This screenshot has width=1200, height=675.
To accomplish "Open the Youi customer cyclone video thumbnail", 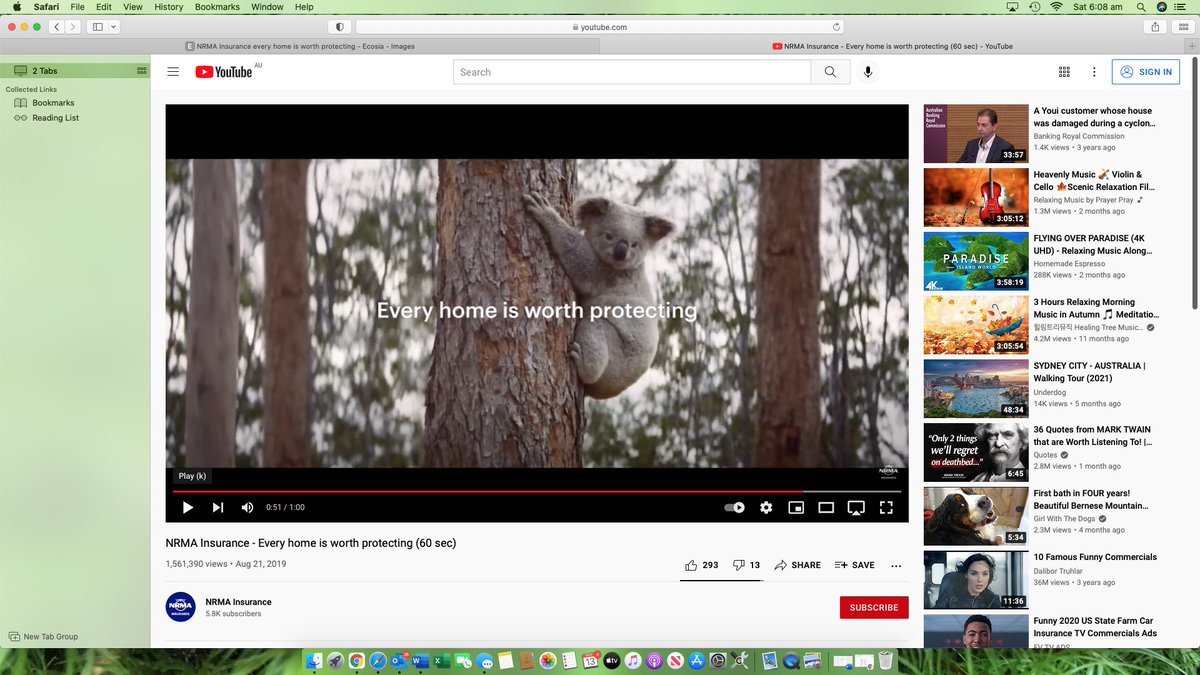I will tap(976, 134).
